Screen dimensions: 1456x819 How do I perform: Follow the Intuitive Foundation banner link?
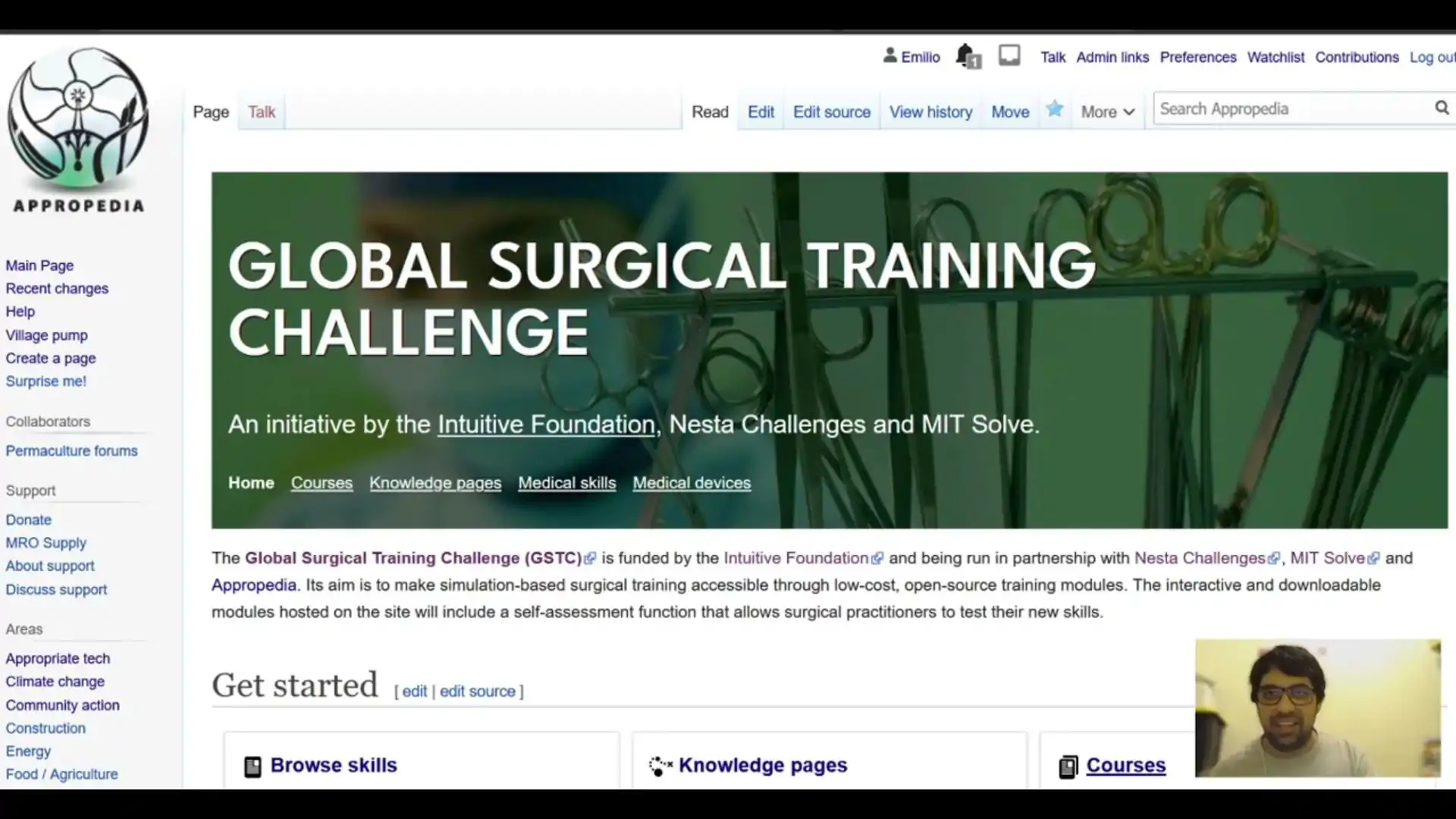coord(546,425)
